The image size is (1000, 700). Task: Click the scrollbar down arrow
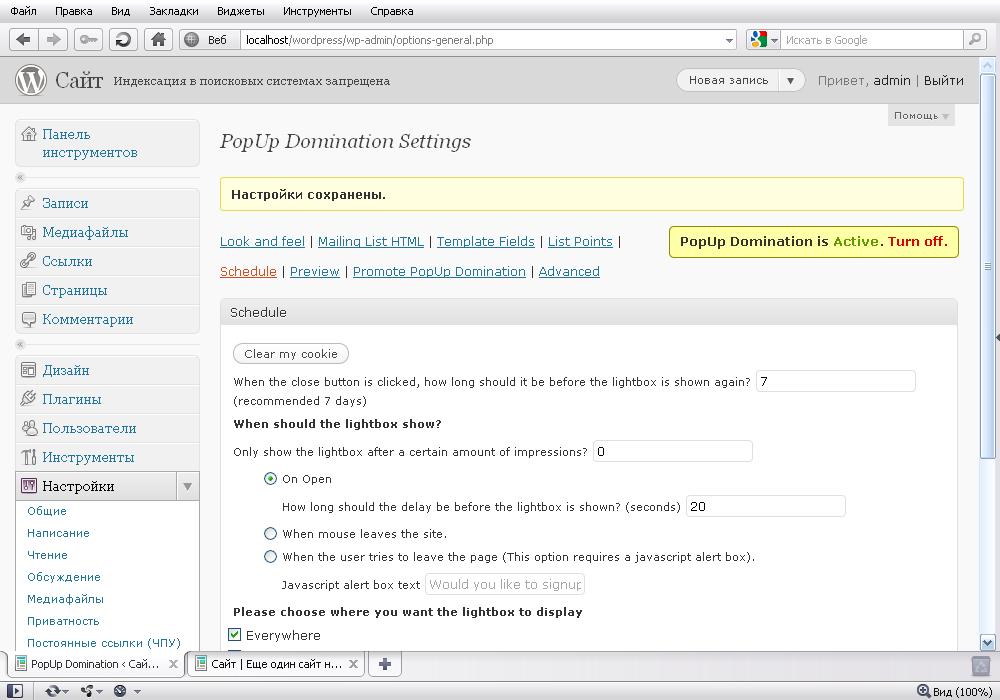coord(987,643)
